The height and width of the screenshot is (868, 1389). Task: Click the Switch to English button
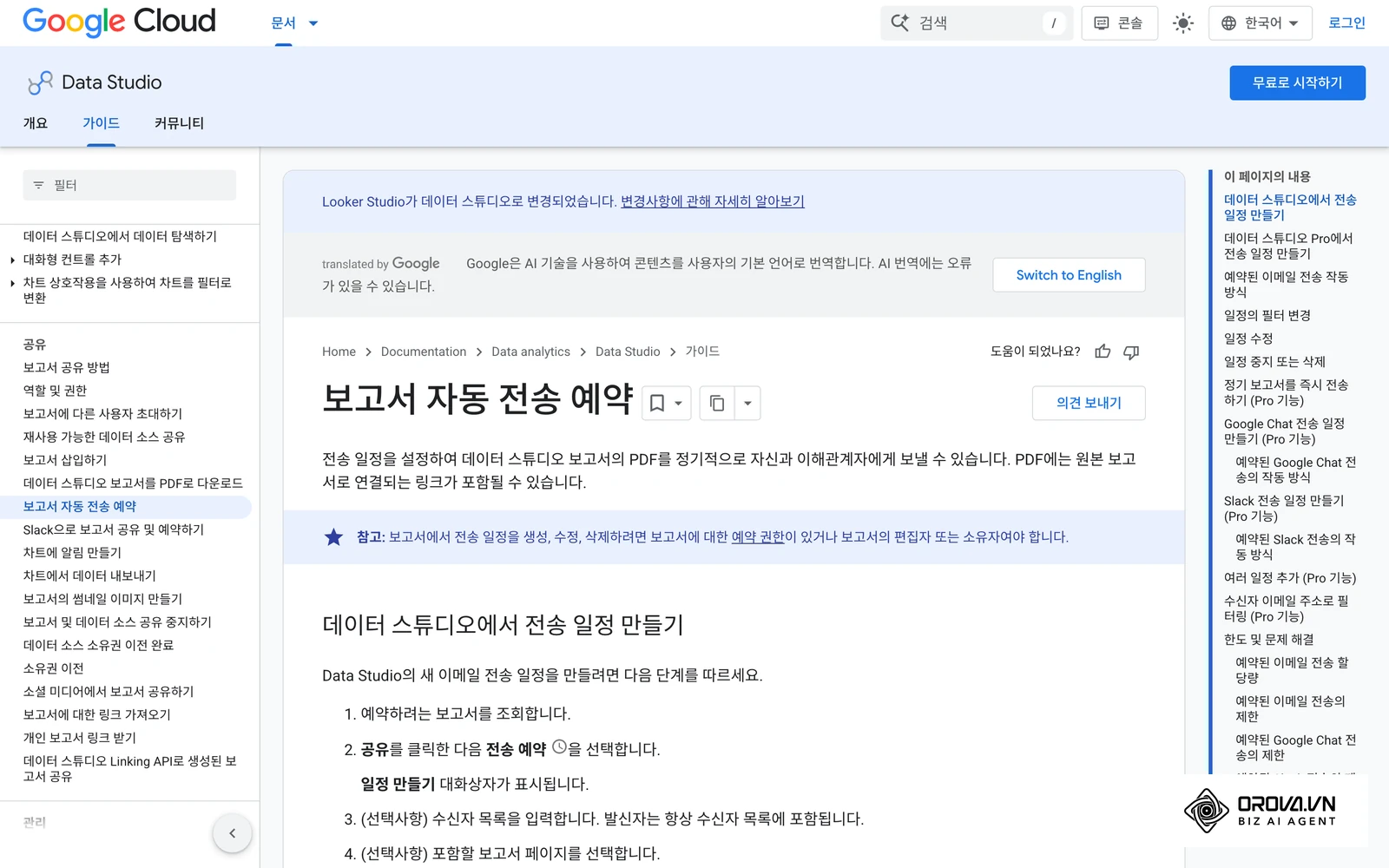point(1069,275)
